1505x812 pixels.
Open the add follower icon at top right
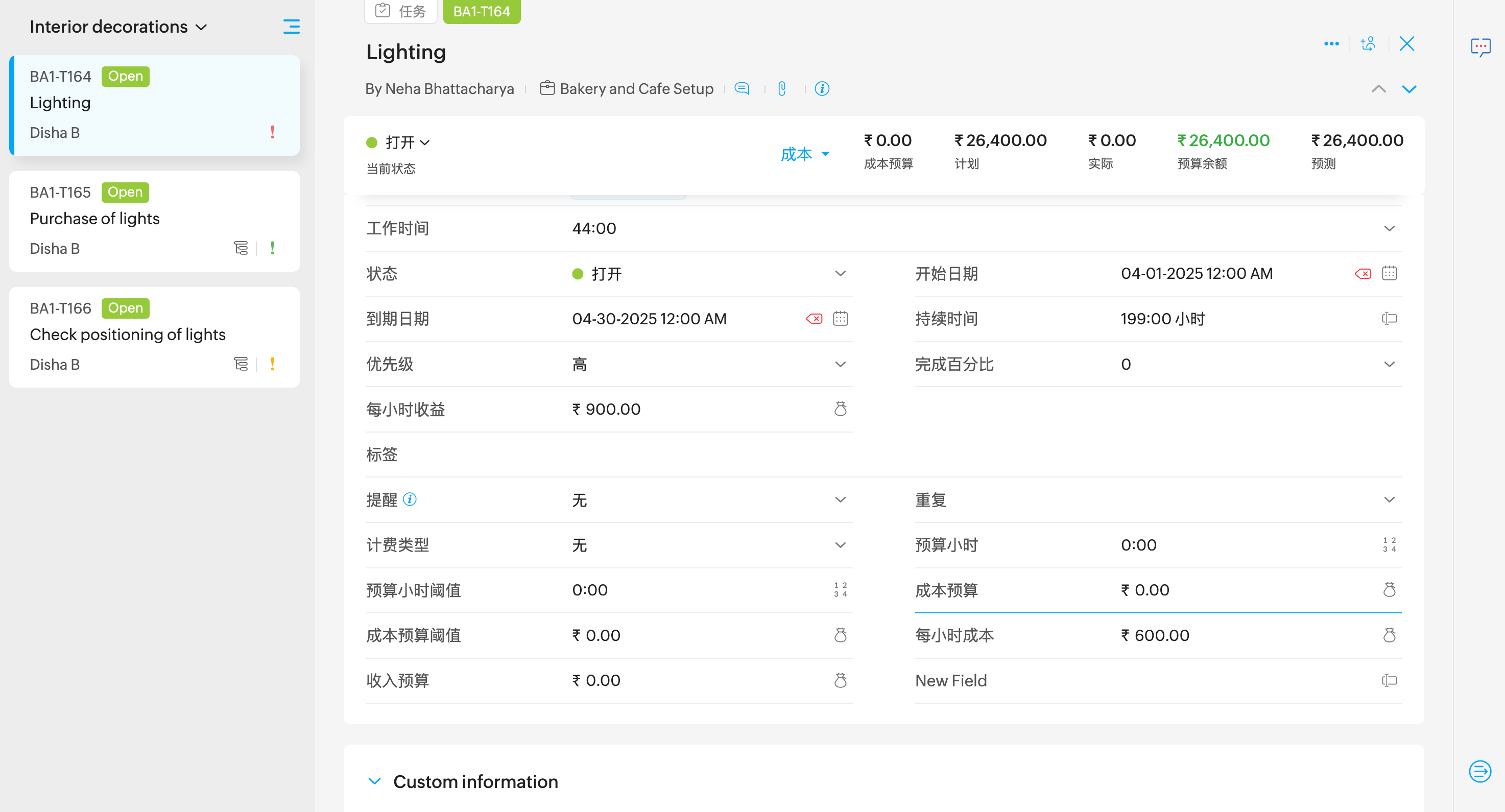coord(1368,44)
